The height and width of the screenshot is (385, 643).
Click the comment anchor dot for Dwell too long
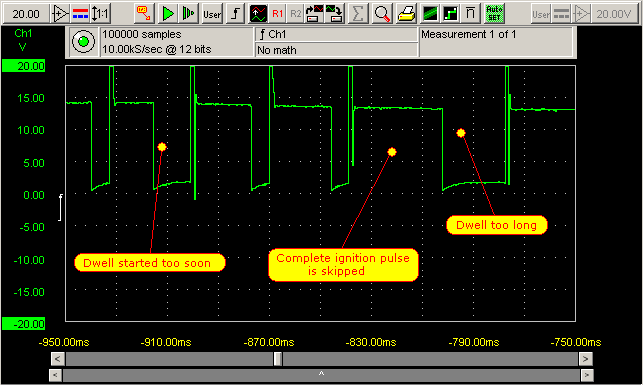tap(461, 133)
